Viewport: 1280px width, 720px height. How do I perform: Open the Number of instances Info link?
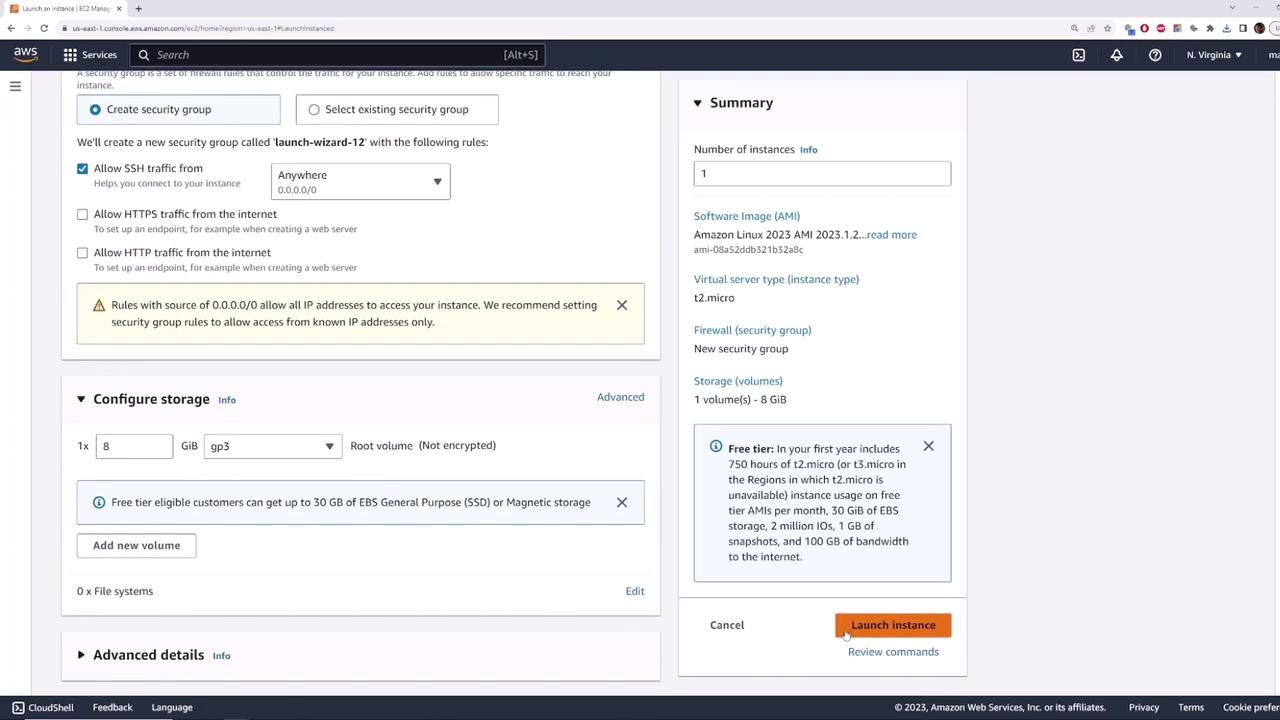point(808,150)
